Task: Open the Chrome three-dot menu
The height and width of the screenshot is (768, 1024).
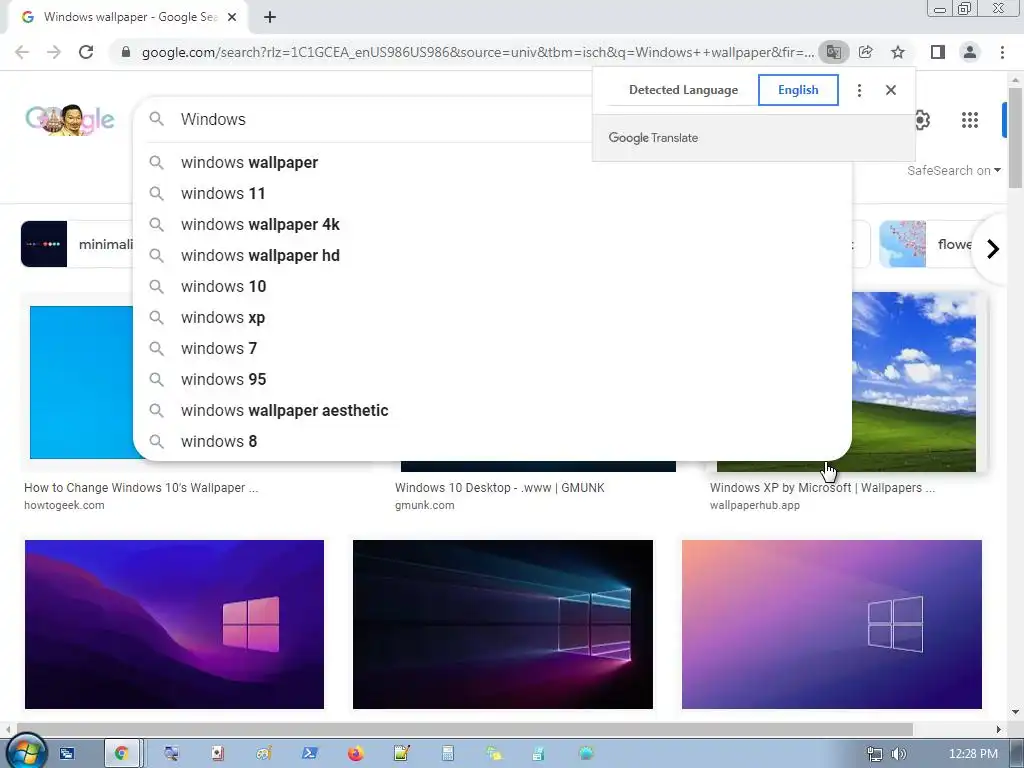Action: (1002, 52)
